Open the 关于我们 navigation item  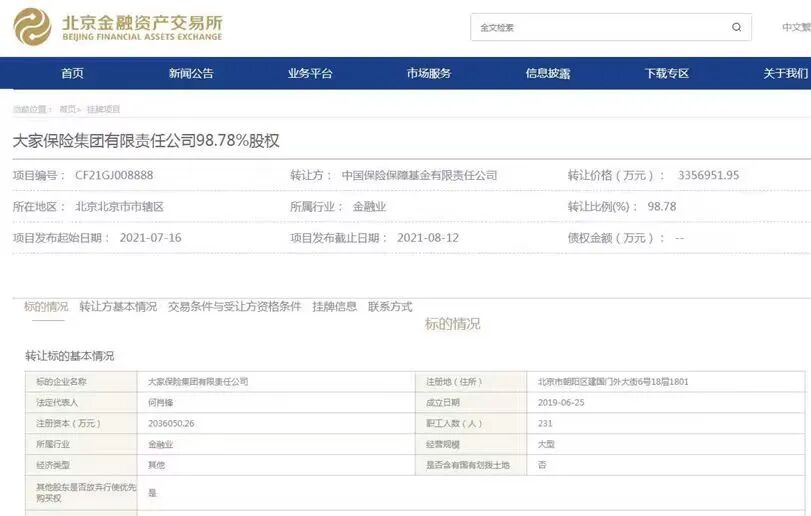(x=786, y=73)
